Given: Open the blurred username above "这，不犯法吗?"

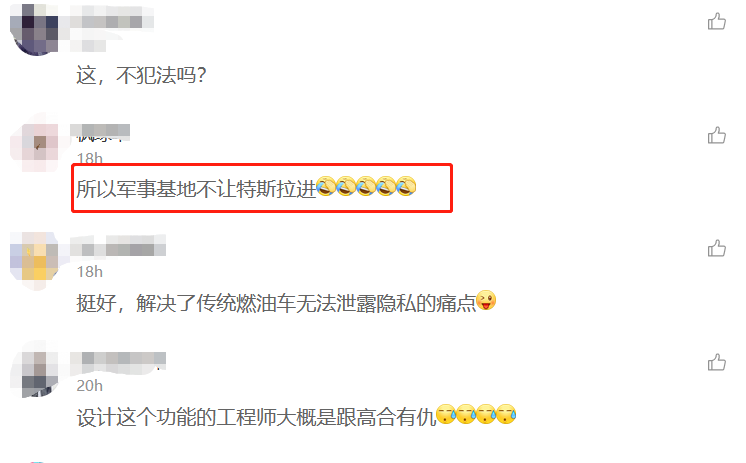Looking at the screenshot, I should pos(112,21).
